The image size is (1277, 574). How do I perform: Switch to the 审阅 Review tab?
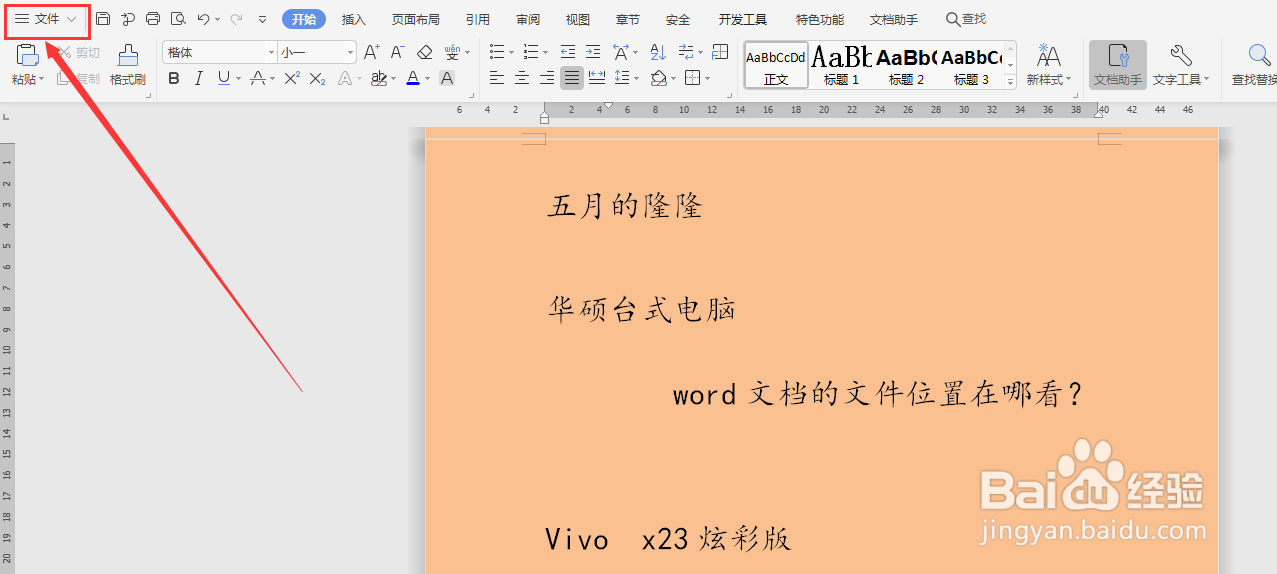tap(528, 19)
